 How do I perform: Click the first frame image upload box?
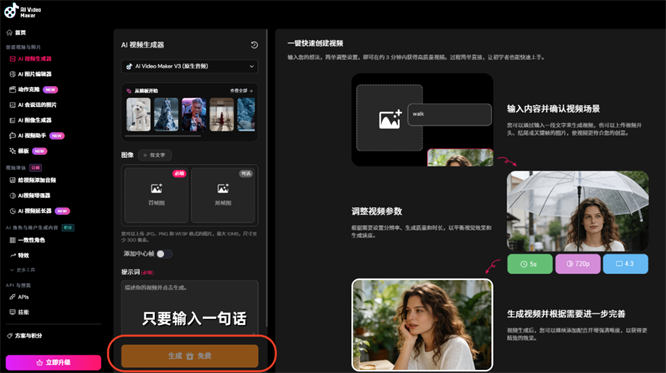(156, 195)
